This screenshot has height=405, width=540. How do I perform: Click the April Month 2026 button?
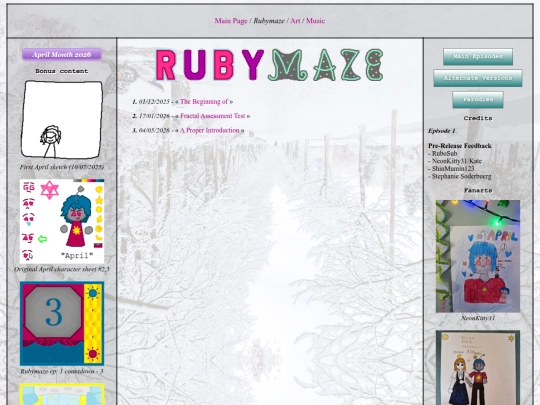click(62, 54)
